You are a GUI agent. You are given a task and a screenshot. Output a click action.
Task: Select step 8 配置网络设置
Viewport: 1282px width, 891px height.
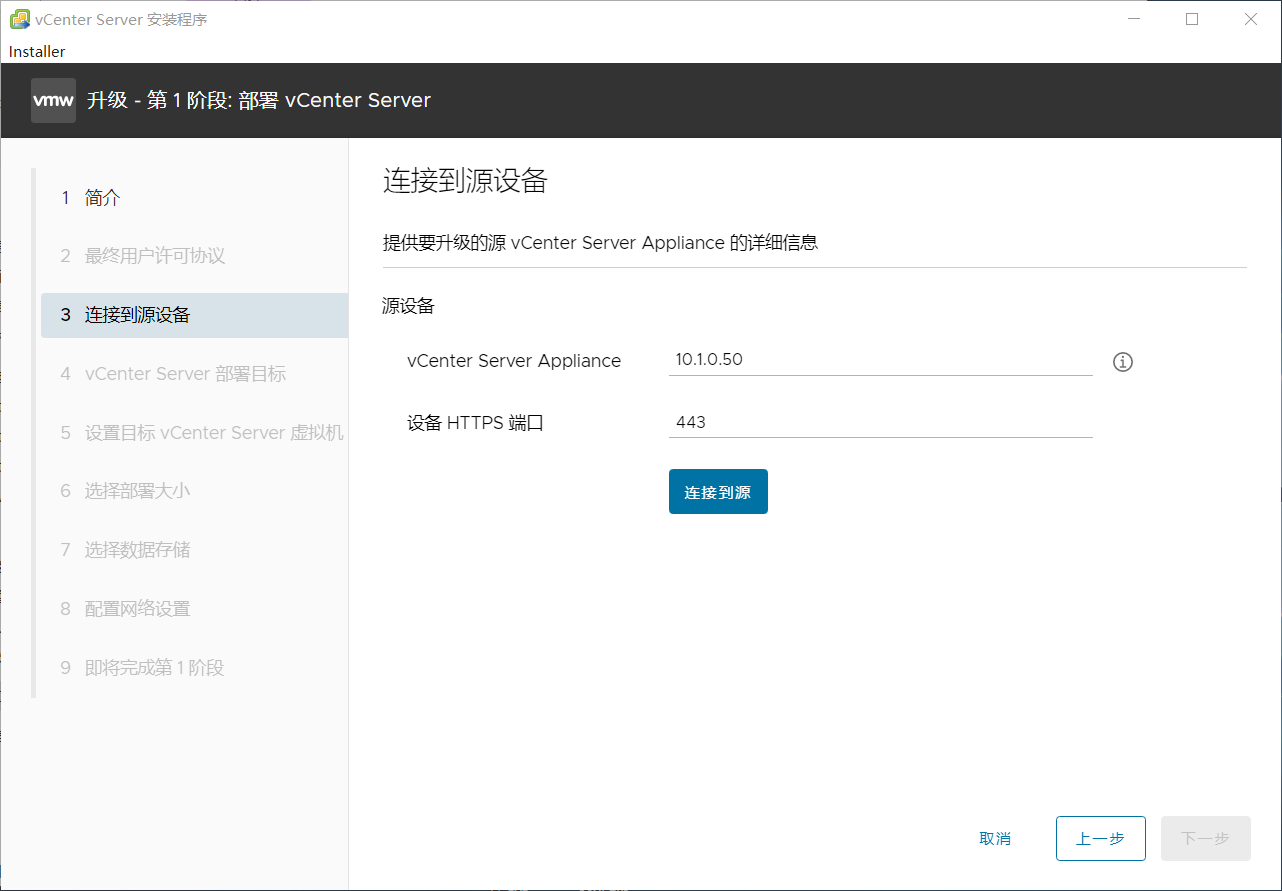click(137, 609)
